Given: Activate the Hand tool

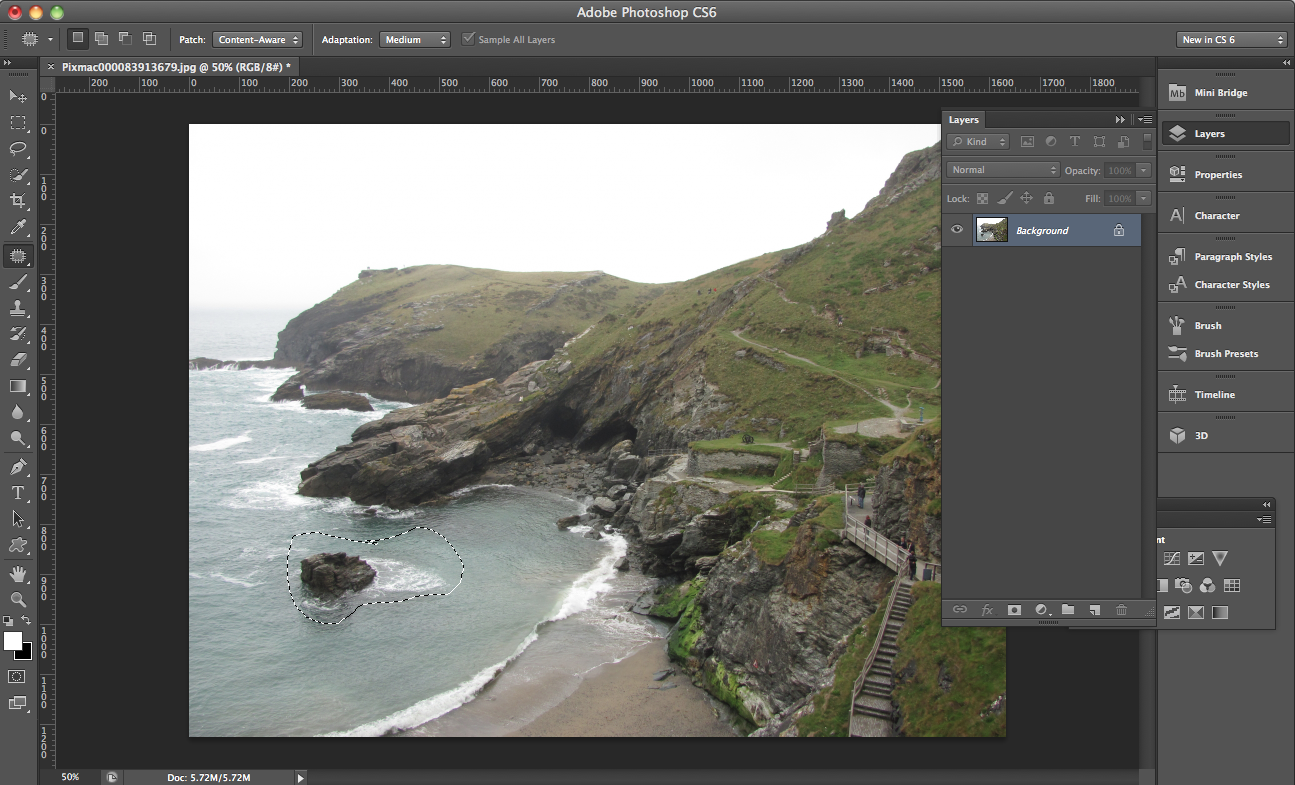Looking at the screenshot, I should tap(18, 573).
